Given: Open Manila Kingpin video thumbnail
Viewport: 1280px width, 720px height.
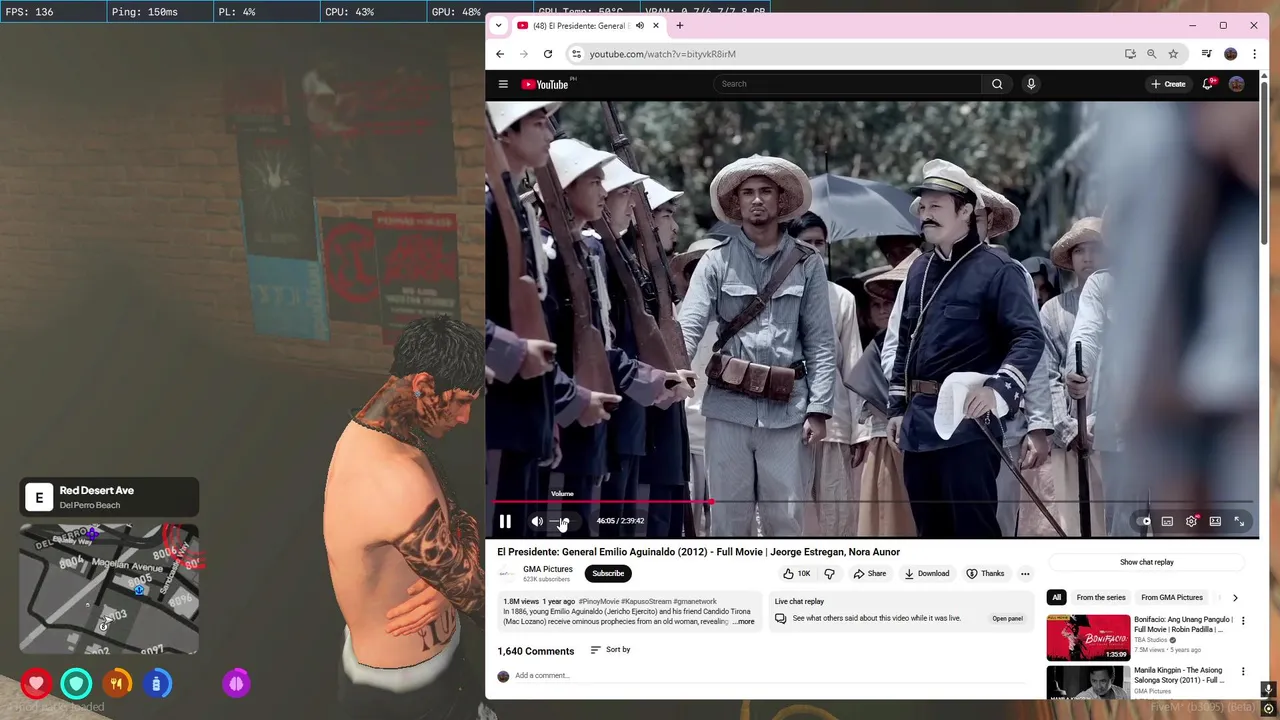Looking at the screenshot, I should coord(1088,682).
